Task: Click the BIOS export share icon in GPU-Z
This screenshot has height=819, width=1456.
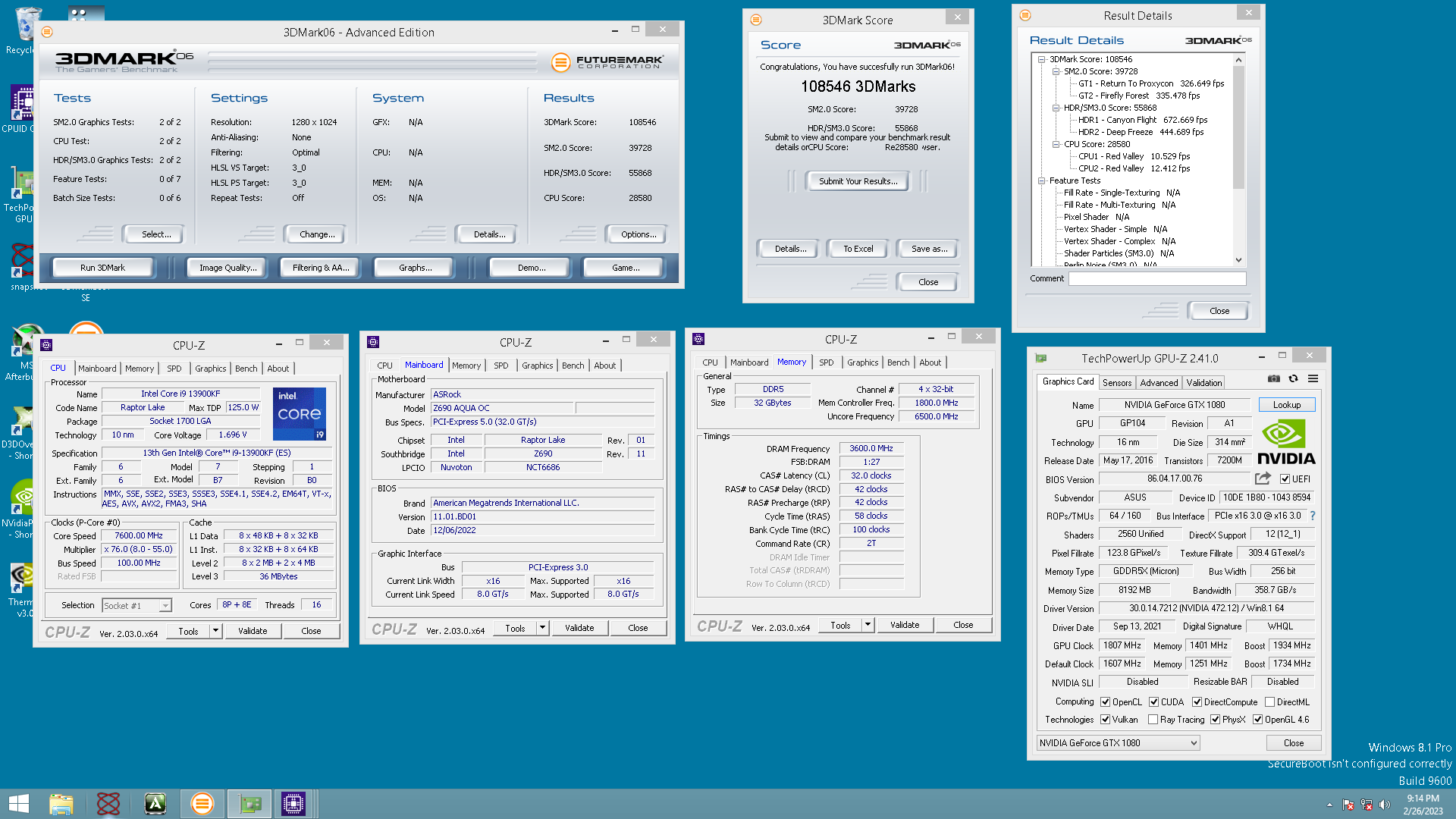Action: coord(1263,479)
